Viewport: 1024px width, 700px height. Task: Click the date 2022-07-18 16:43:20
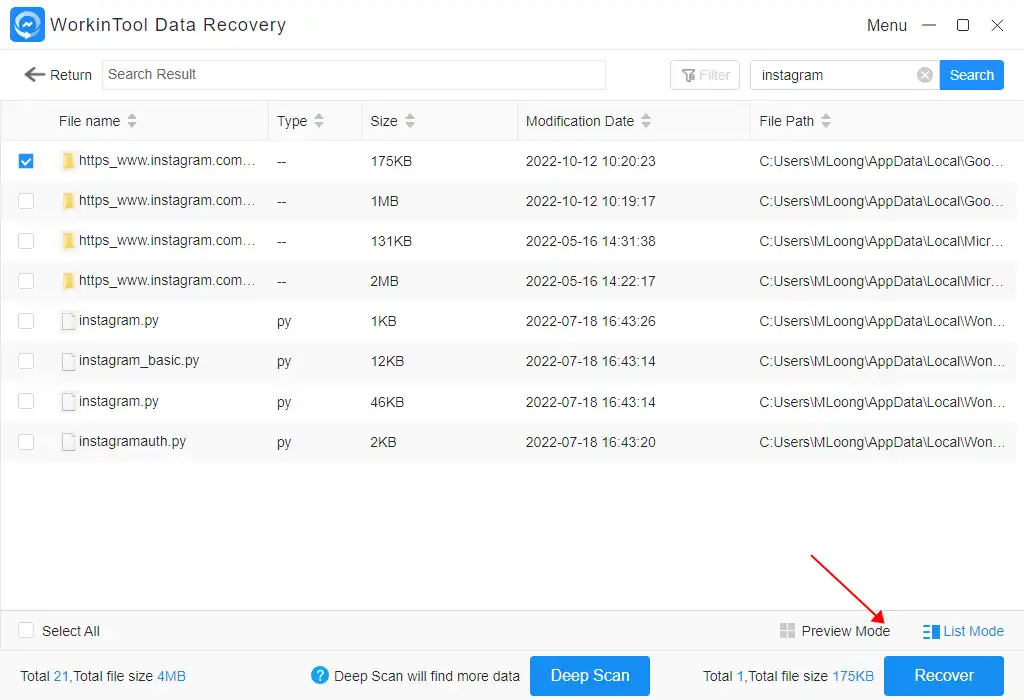pyautogui.click(x=590, y=442)
